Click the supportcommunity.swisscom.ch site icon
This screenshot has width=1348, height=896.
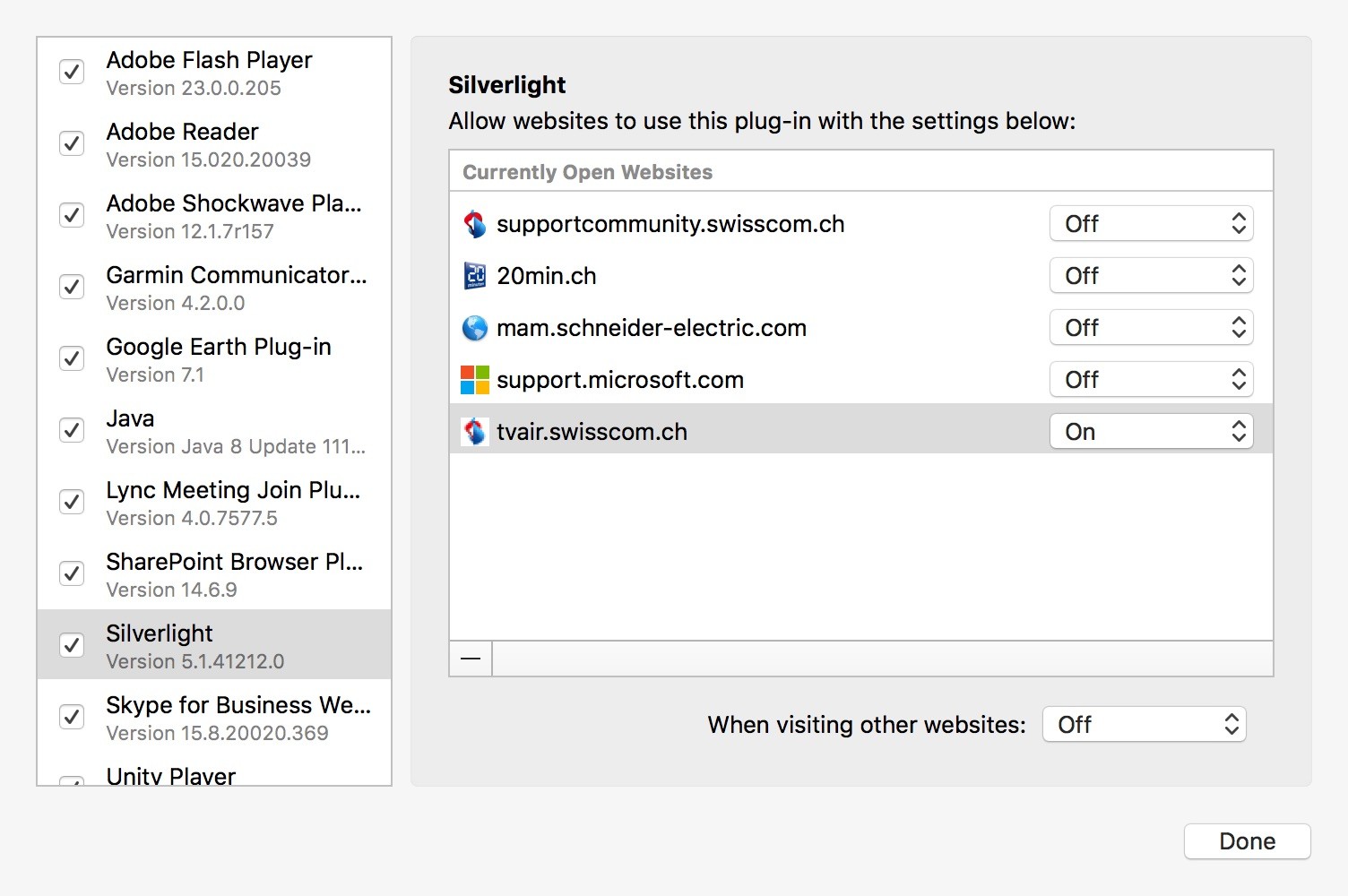[474, 224]
